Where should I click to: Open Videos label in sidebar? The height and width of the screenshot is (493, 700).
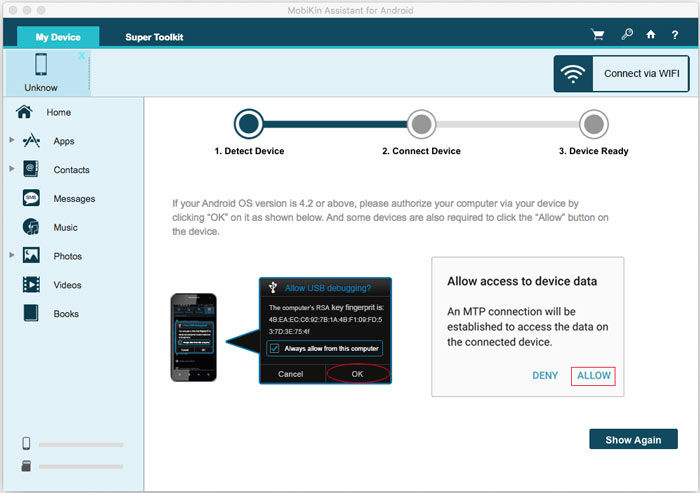(67, 285)
